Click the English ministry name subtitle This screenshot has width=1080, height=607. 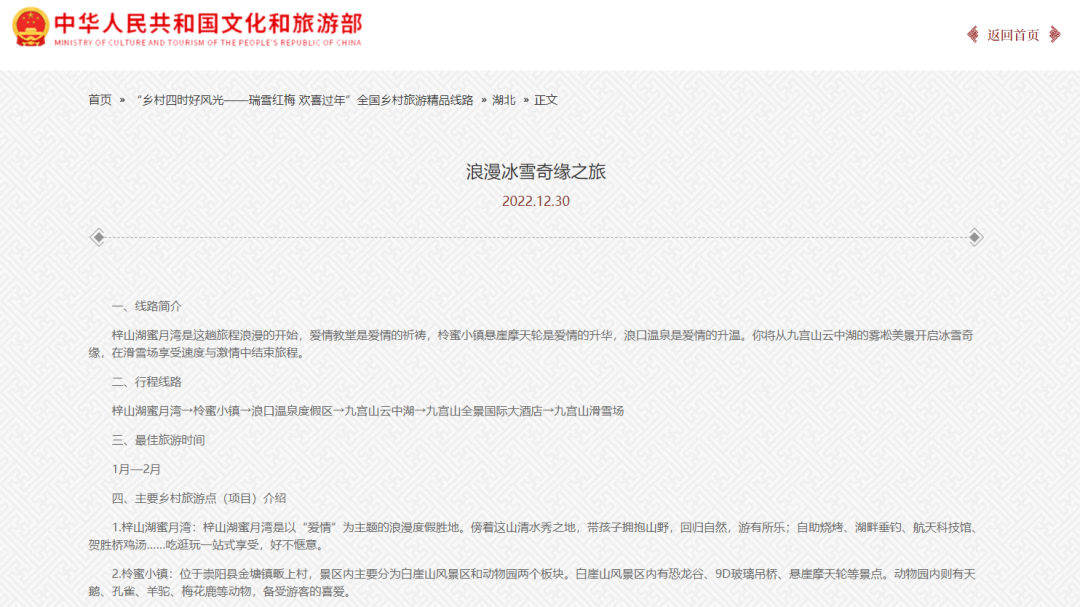click(x=207, y=43)
